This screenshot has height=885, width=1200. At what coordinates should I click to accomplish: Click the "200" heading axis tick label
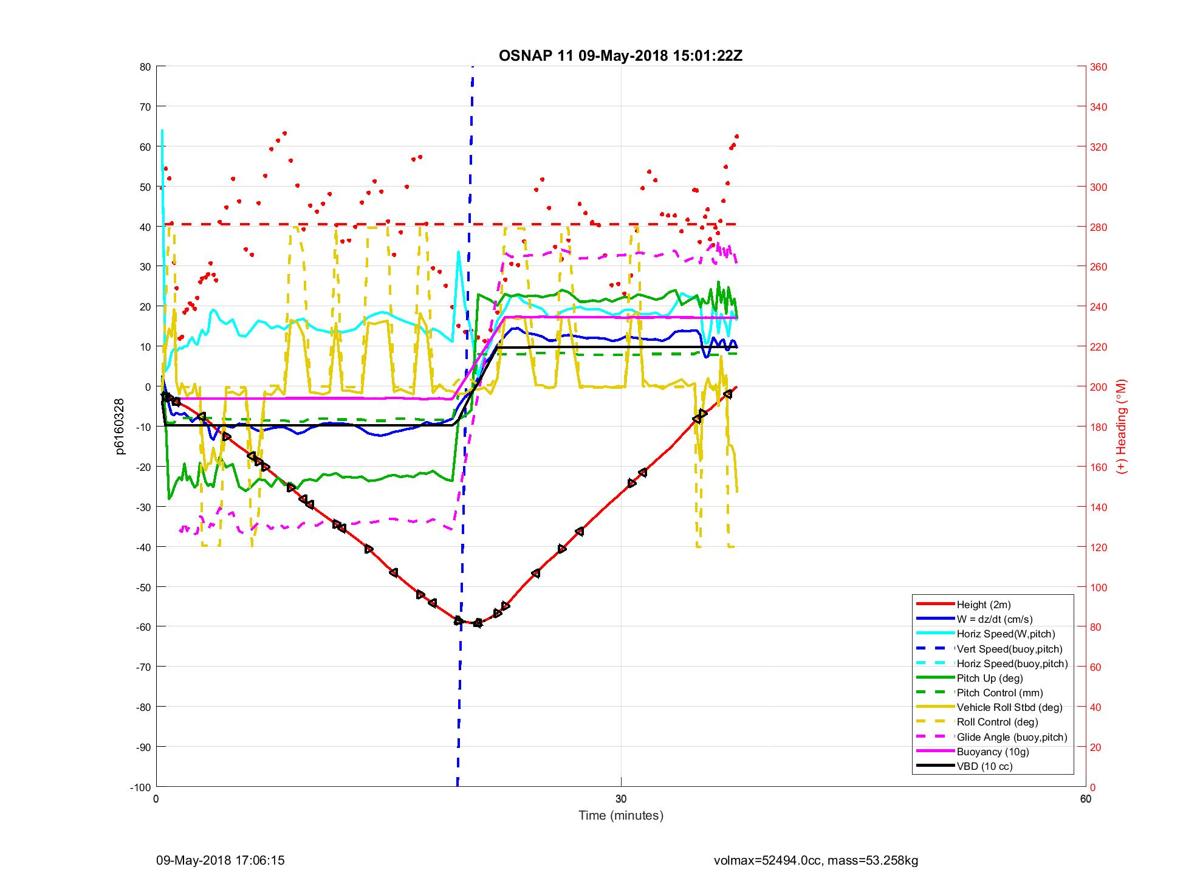point(1098,387)
